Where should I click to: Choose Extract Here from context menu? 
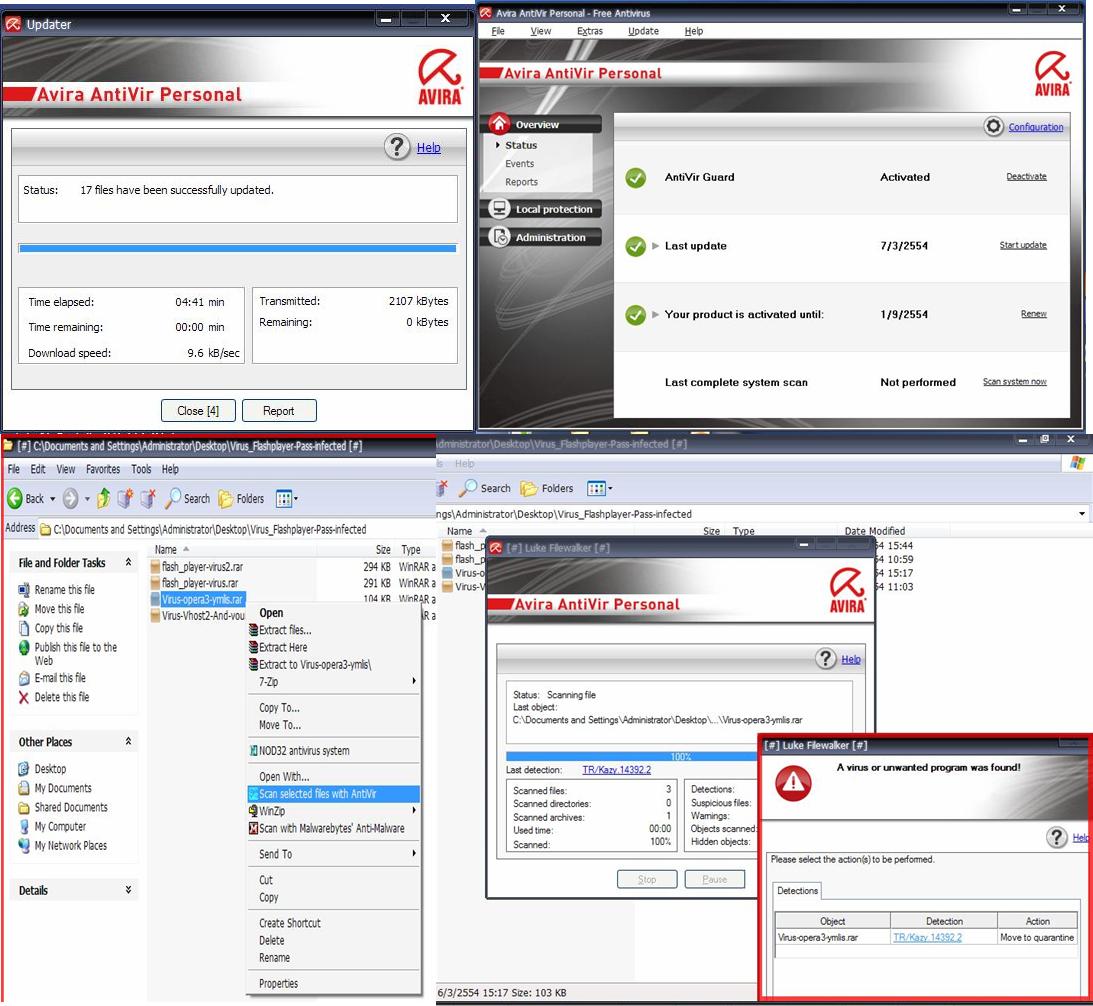coord(283,647)
